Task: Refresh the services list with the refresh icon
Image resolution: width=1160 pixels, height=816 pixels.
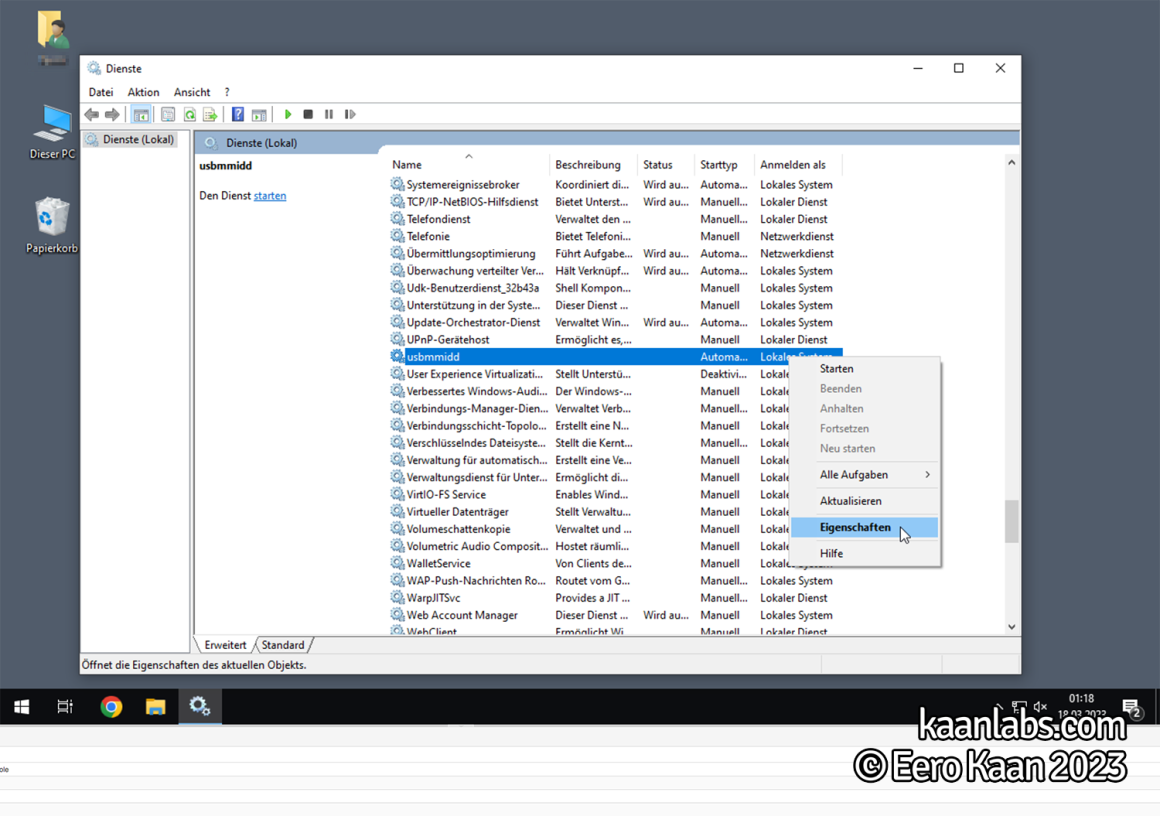Action: click(190, 114)
